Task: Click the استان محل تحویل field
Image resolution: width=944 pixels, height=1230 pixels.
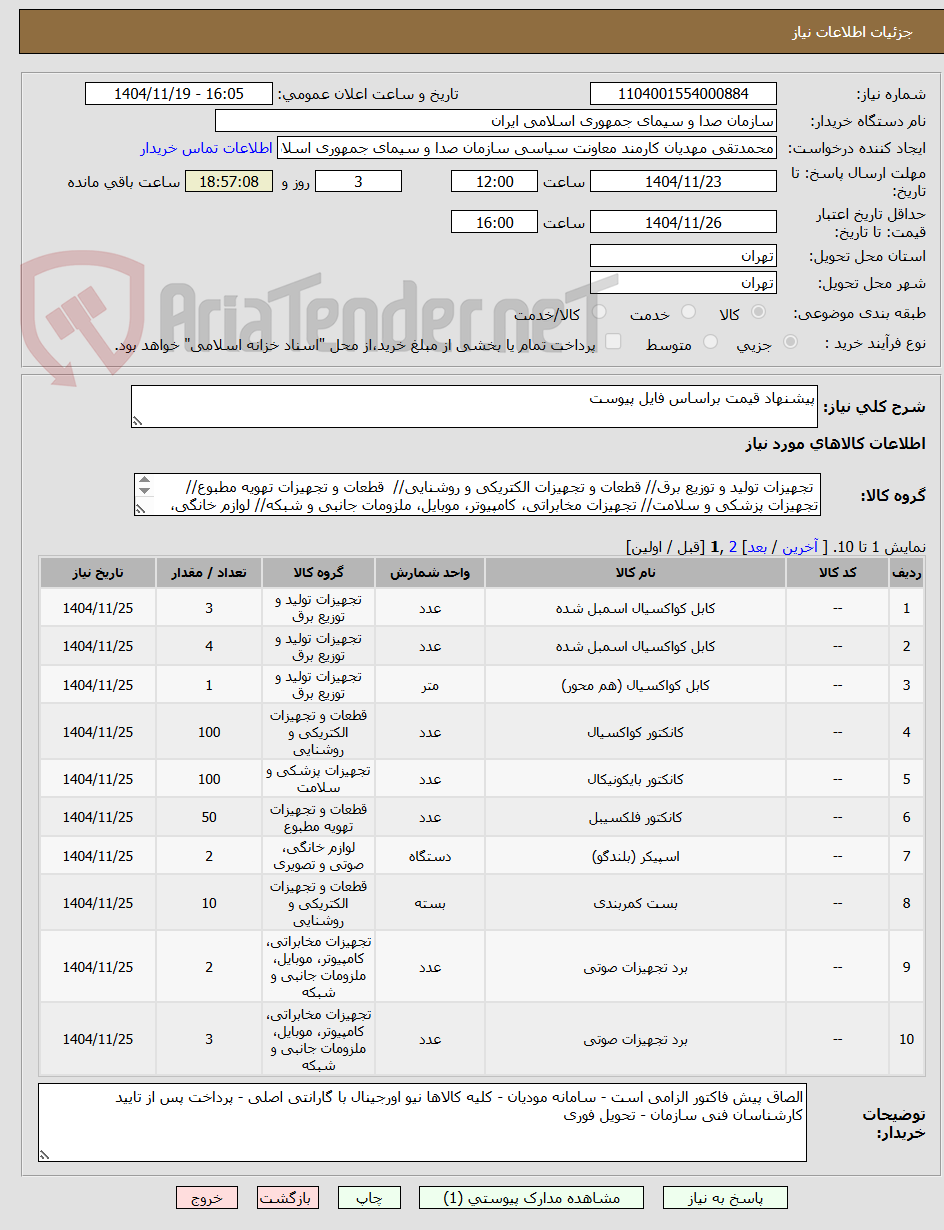Action: coord(683,256)
